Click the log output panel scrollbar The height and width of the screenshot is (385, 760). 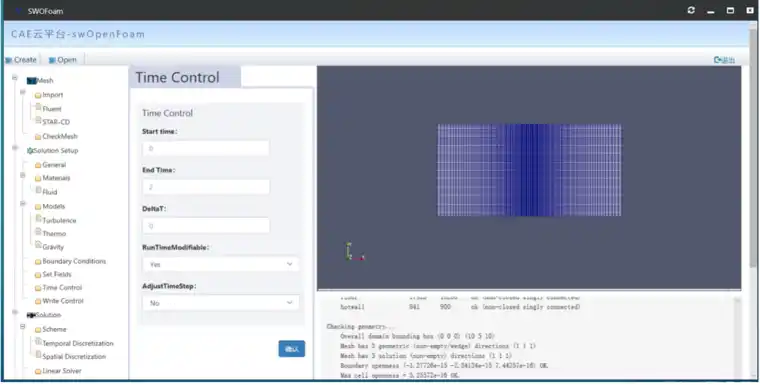click(x=737, y=337)
